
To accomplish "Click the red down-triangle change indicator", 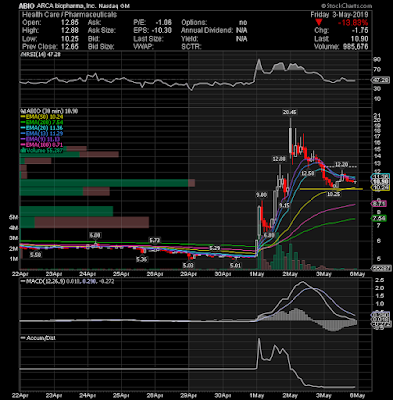I will 319,23.
